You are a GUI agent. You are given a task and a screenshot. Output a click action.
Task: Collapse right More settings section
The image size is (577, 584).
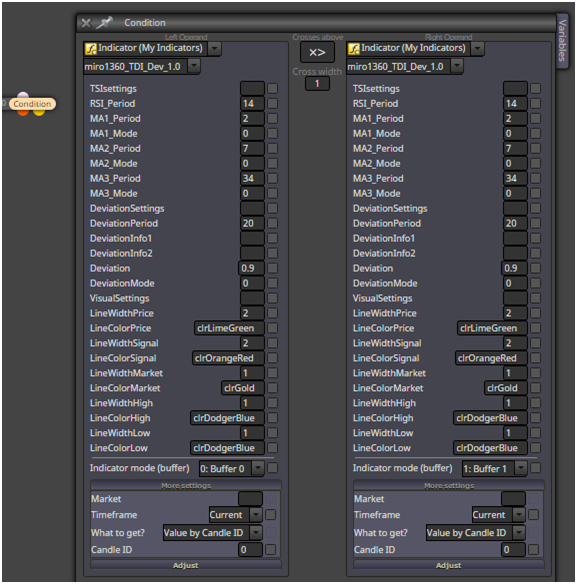pos(448,485)
